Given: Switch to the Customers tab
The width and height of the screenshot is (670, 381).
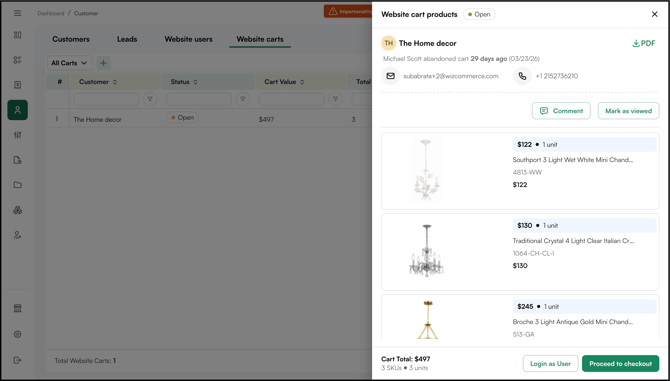Looking at the screenshot, I should 71,39.
